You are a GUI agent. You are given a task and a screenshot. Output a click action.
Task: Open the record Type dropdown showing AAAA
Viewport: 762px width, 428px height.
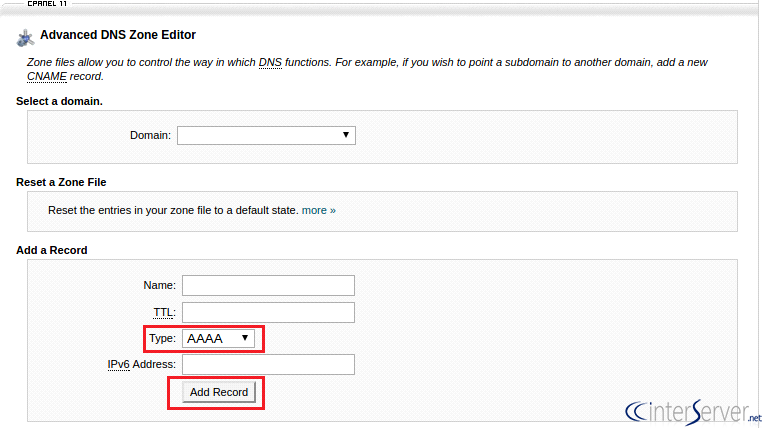tap(218, 339)
